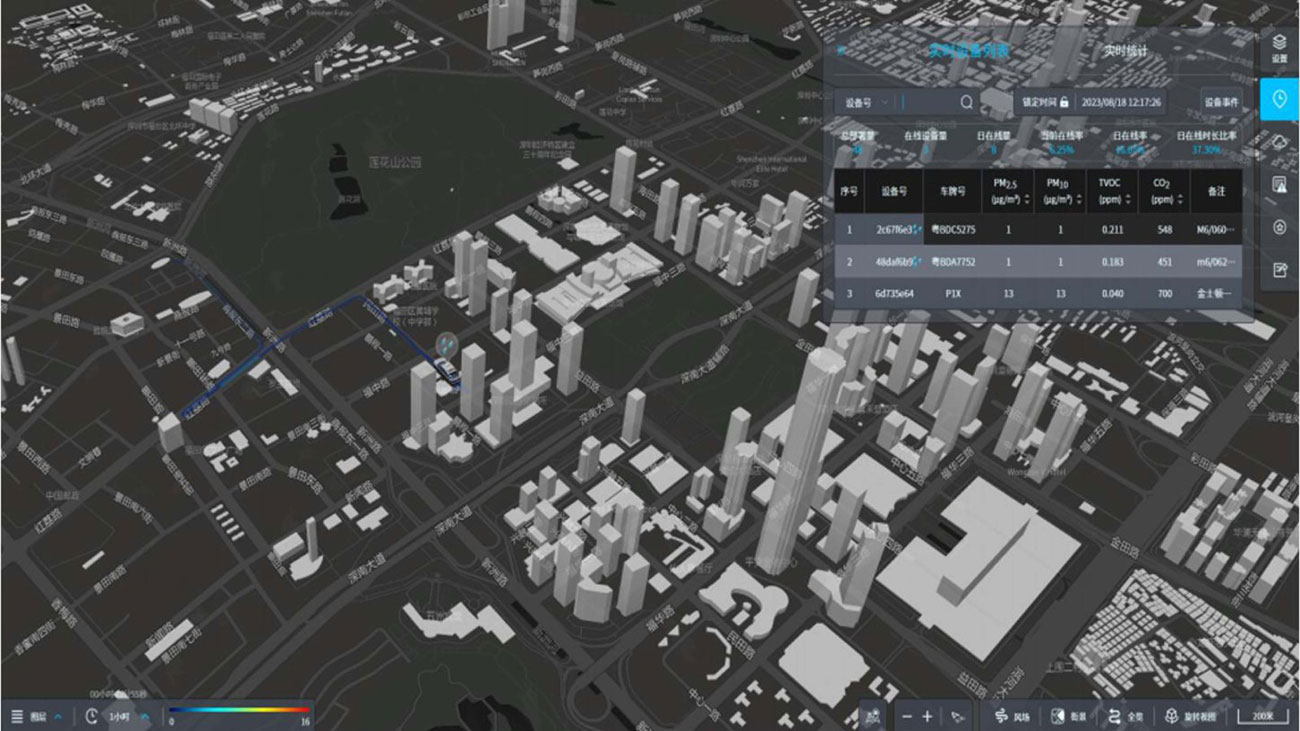The width and height of the screenshot is (1300, 731).
Task: Open the 1小时 time range dropdown
Action: click(x=118, y=716)
